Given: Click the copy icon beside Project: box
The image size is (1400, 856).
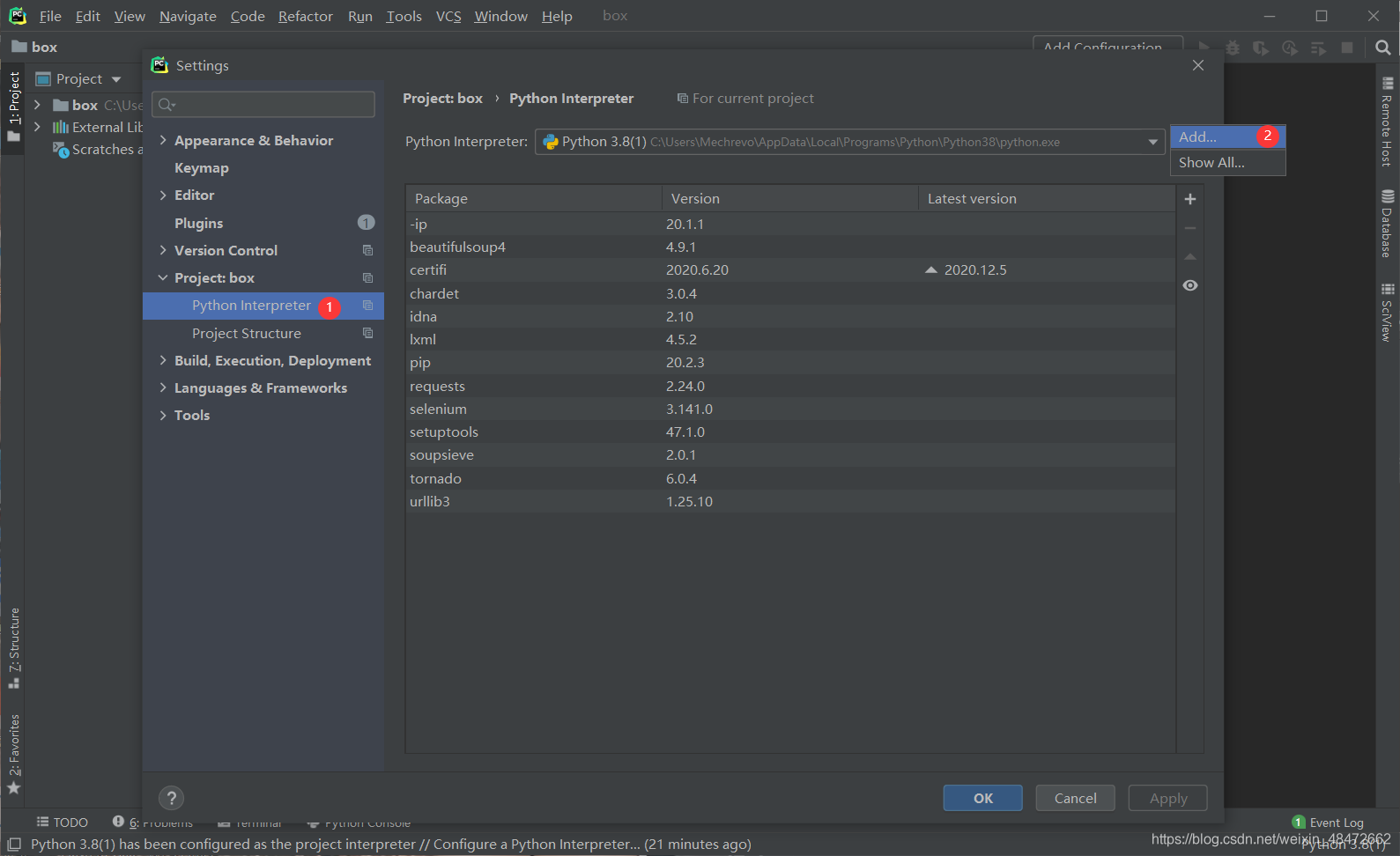Looking at the screenshot, I should click(367, 277).
